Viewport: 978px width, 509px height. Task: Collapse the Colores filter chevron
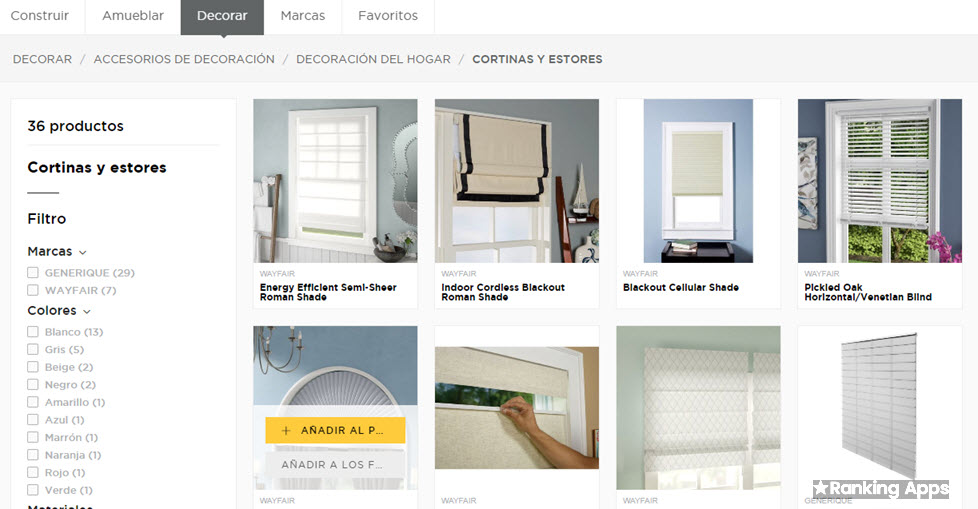tap(87, 311)
